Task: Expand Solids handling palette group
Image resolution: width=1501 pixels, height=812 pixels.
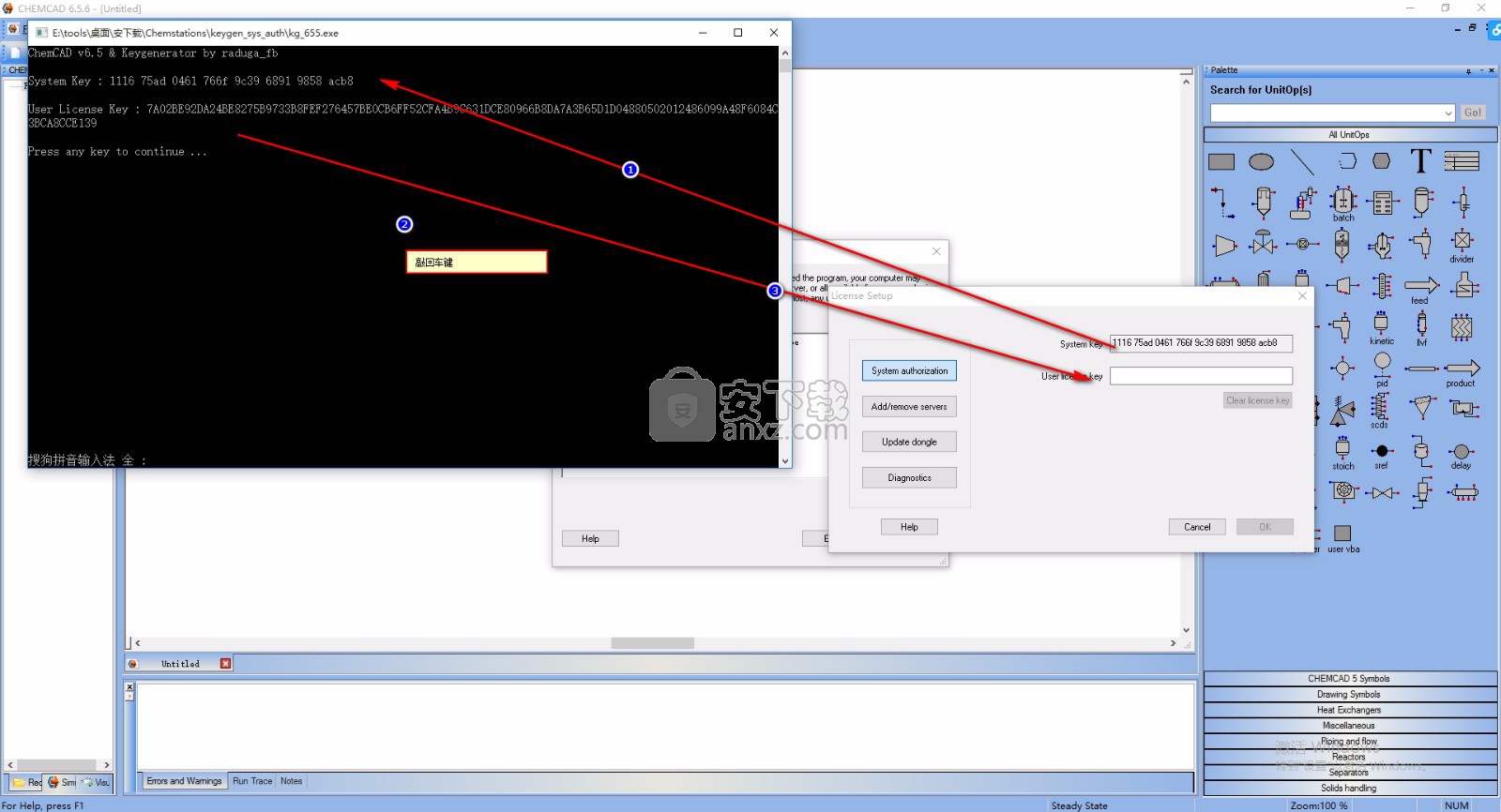Action: [1350, 788]
